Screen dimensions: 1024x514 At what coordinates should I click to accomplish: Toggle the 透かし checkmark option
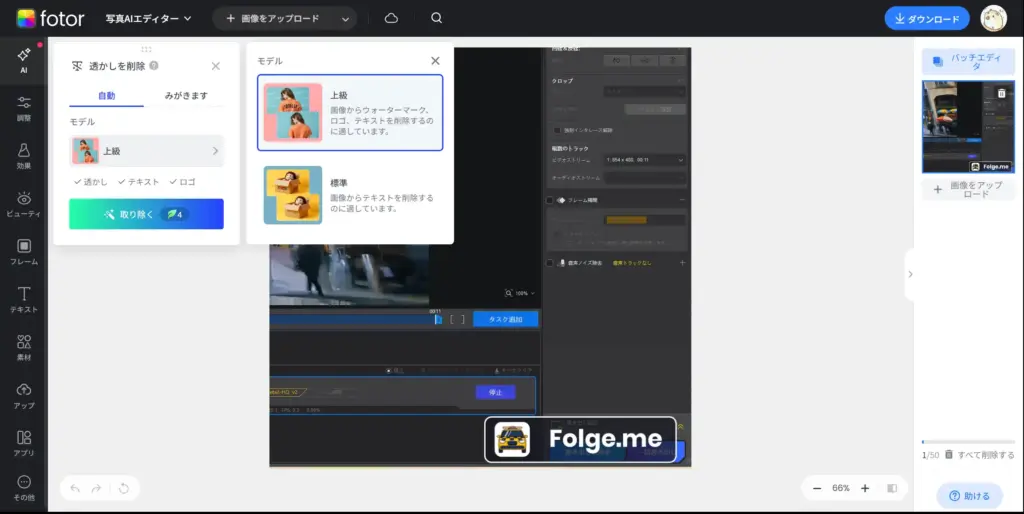click(91, 182)
